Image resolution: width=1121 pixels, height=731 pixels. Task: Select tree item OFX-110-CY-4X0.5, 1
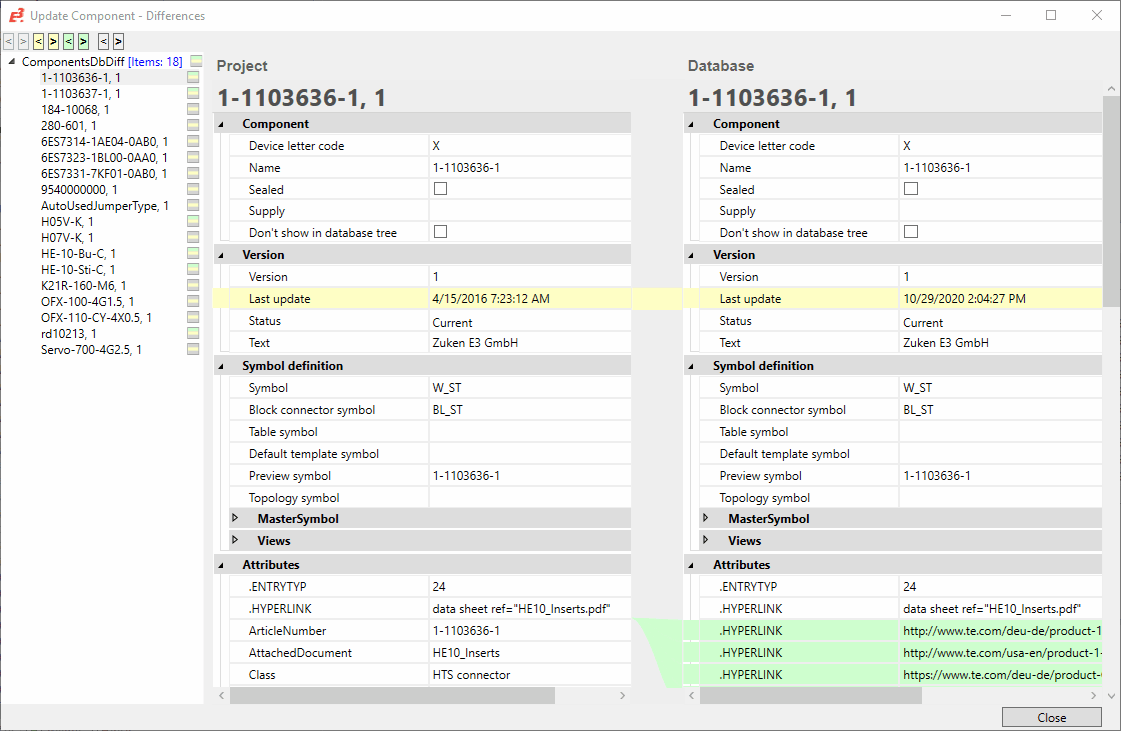(x=97, y=318)
